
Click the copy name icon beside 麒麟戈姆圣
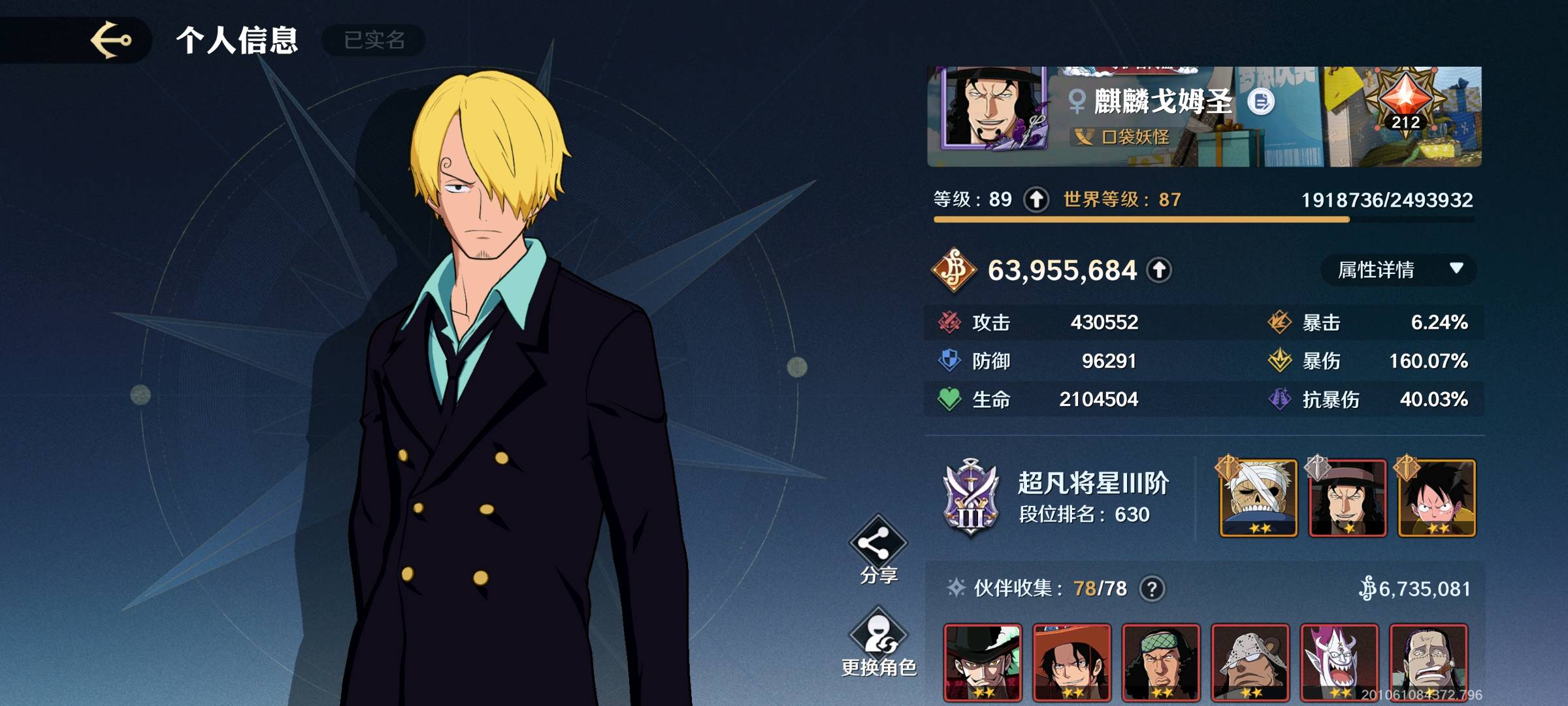pos(1261,102)
